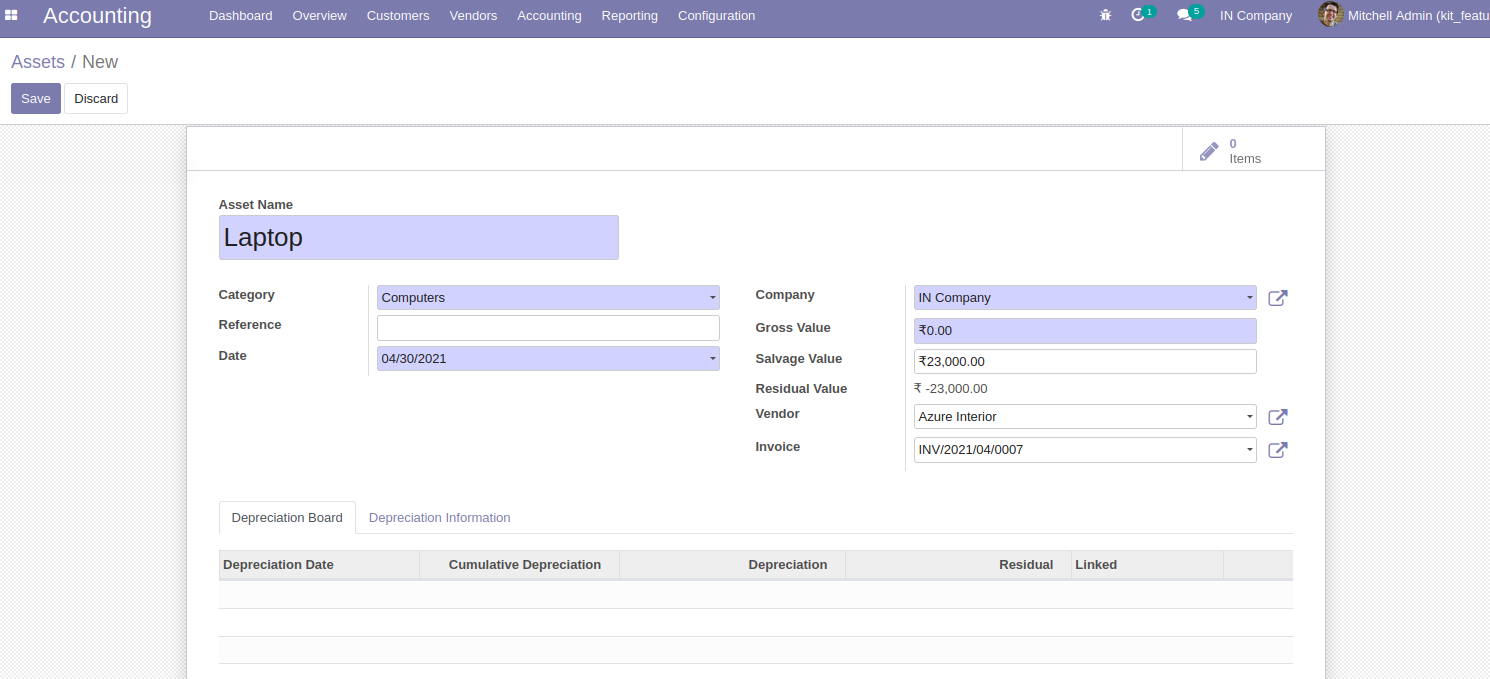Open Vendor external link icon
This screenshot has width=1490, height=679.
[1277, 417]
